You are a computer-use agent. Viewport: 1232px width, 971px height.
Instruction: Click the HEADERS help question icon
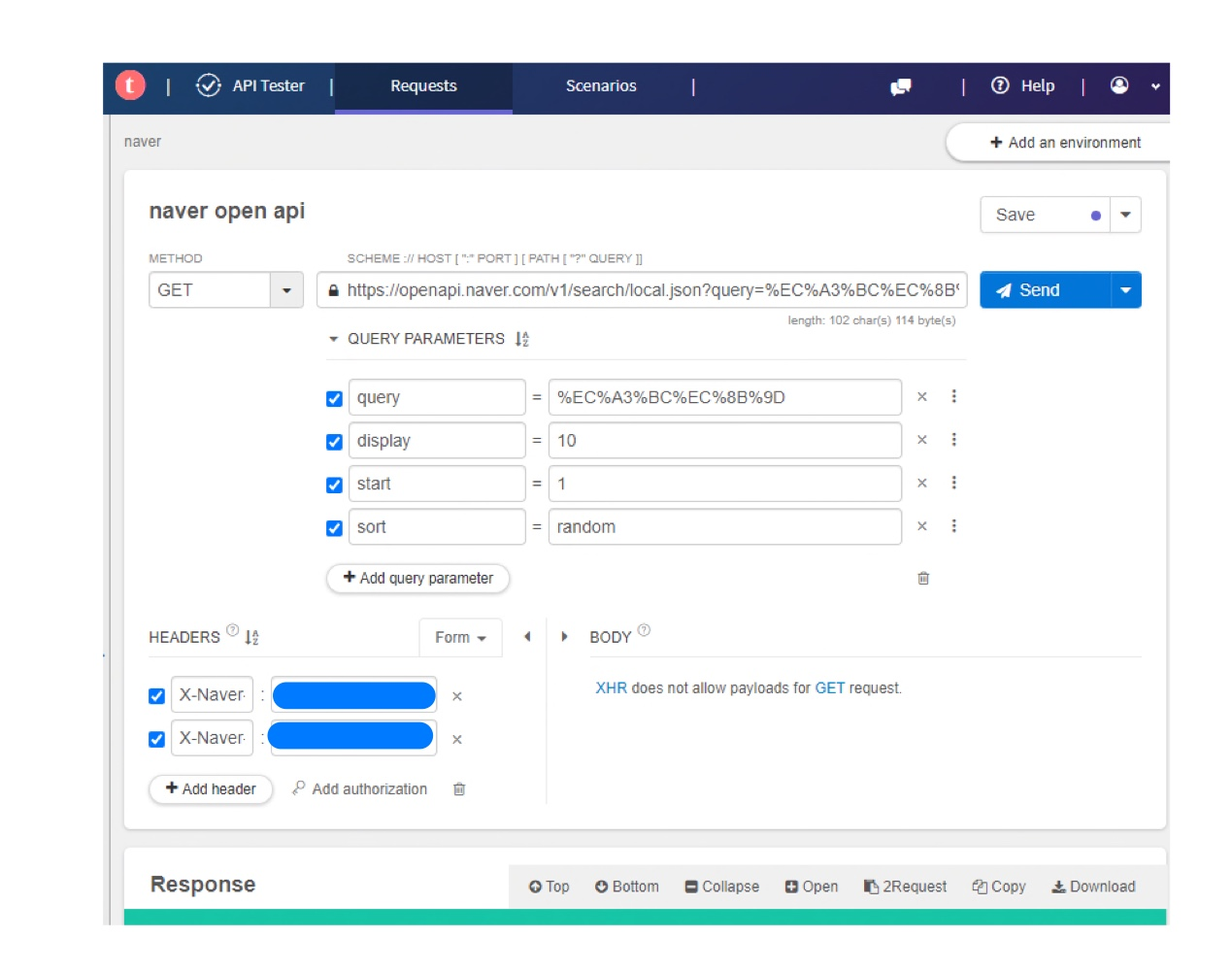(x=232, y=630)
